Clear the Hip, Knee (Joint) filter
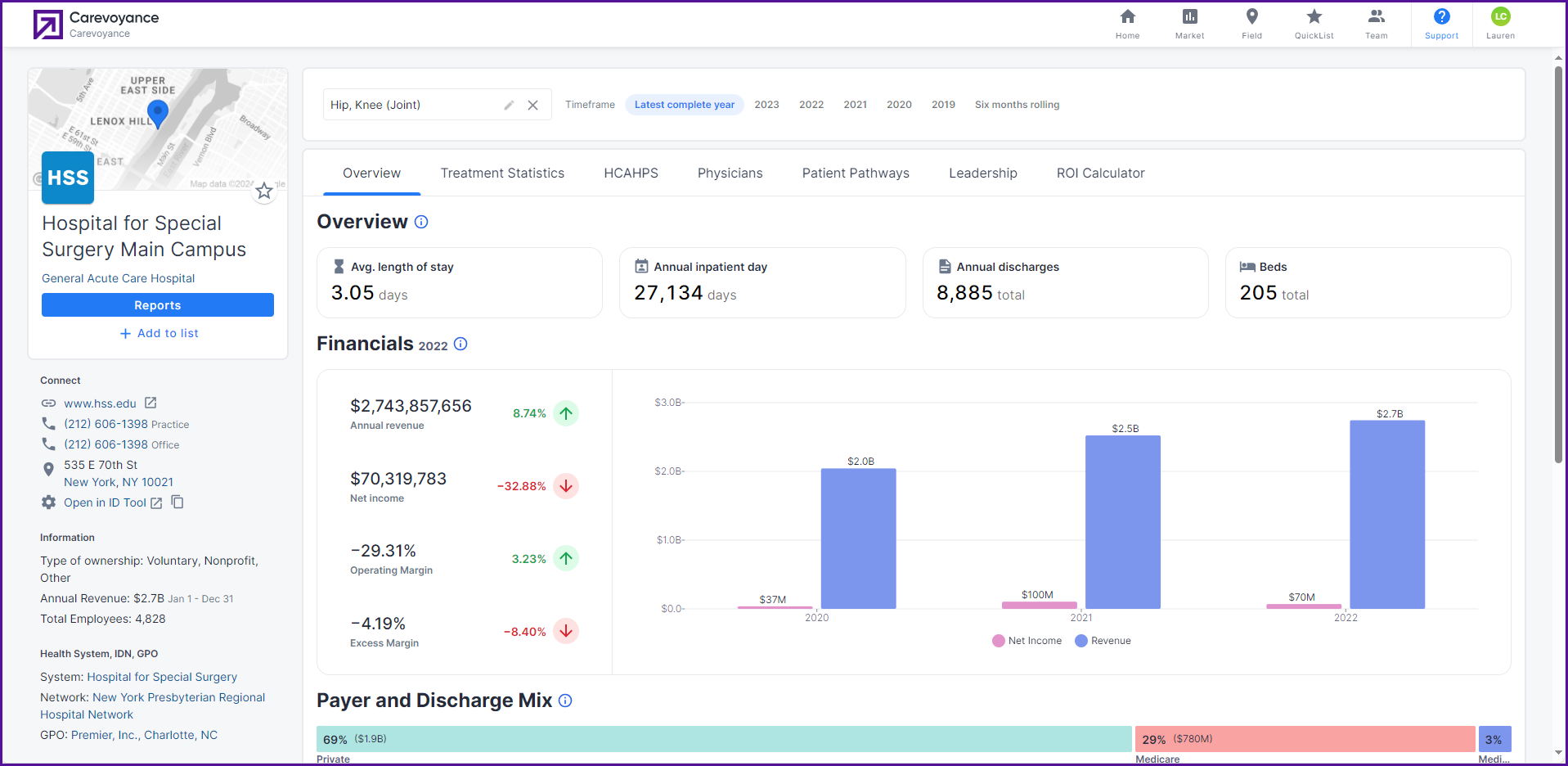This screenshot has width=1568, height=766. click(x=532, y=105)
